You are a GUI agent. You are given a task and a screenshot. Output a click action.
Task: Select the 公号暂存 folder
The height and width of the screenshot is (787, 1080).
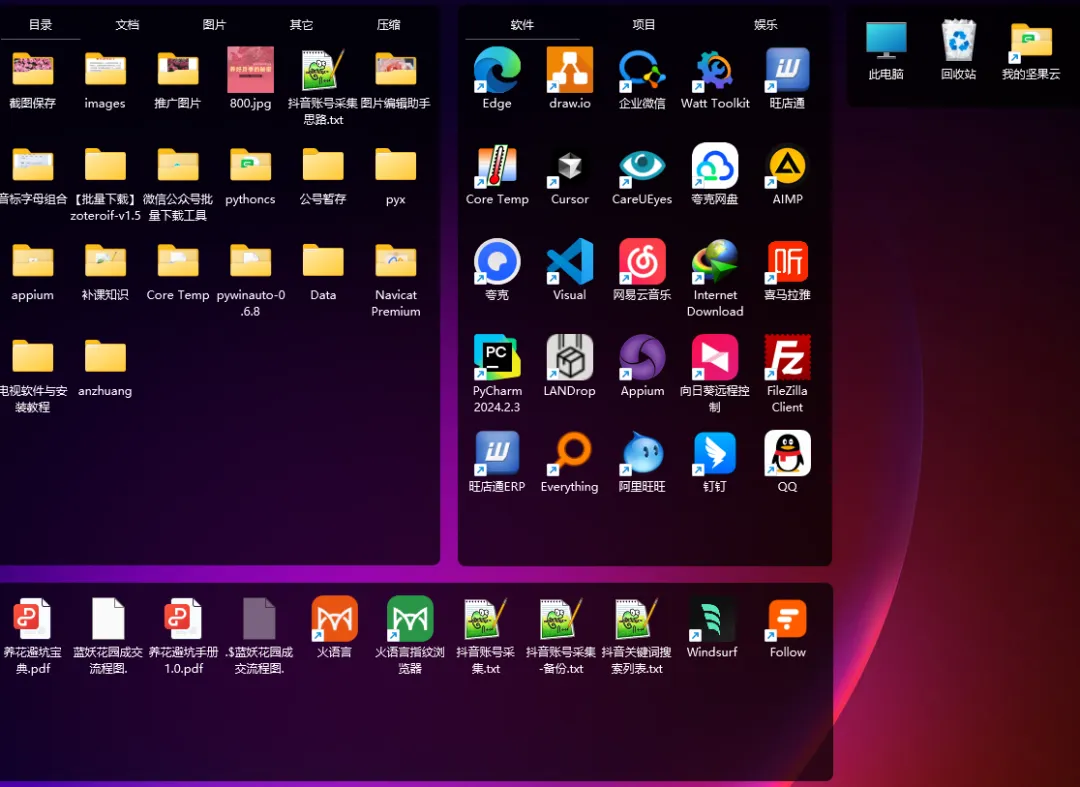(323, 165)
